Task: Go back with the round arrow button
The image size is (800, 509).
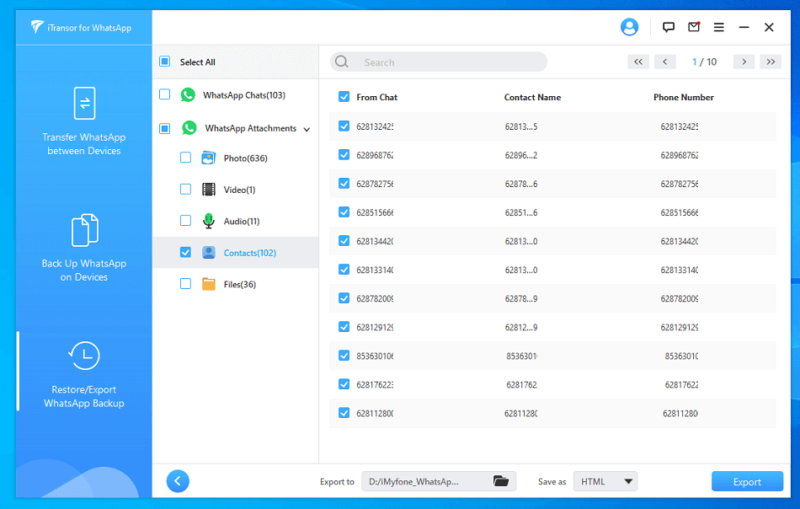Action: tap(178, 481)
